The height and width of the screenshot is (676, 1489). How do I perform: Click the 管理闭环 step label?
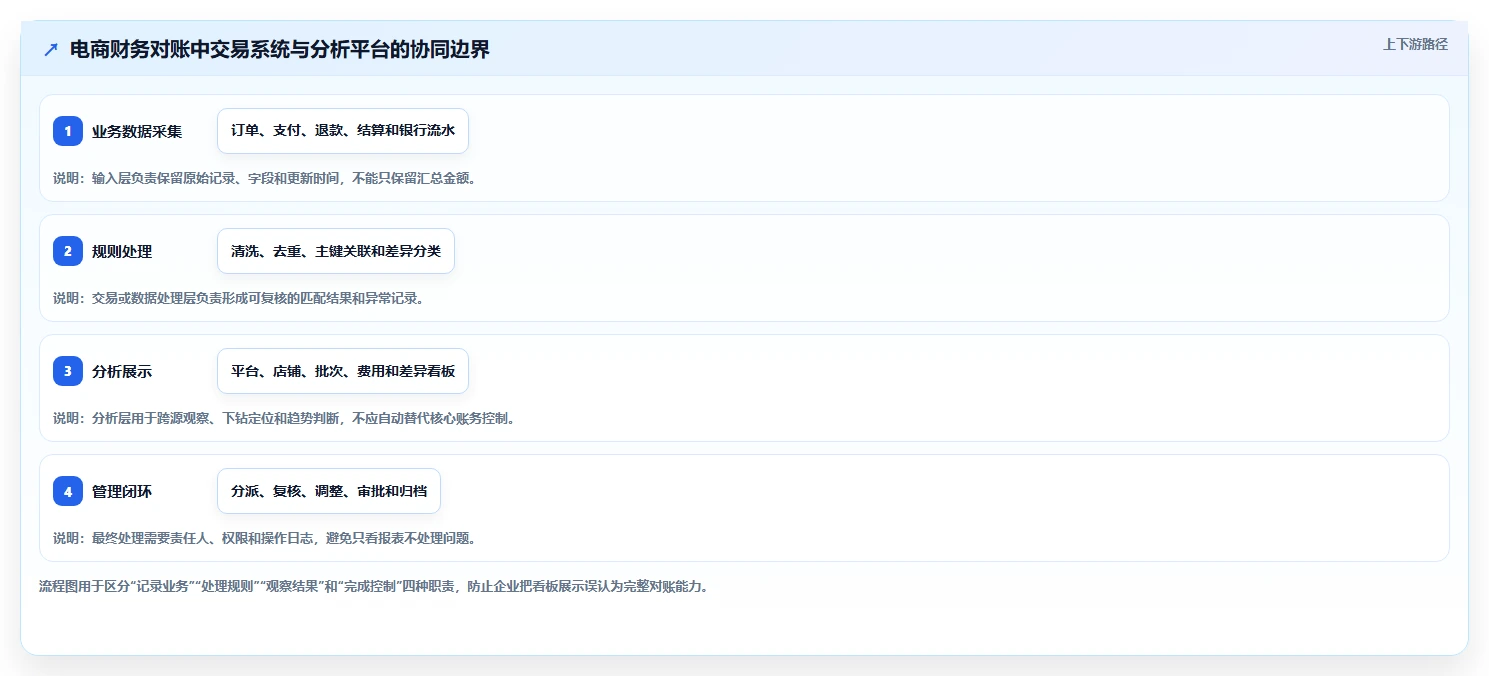[x=122, y=491]
